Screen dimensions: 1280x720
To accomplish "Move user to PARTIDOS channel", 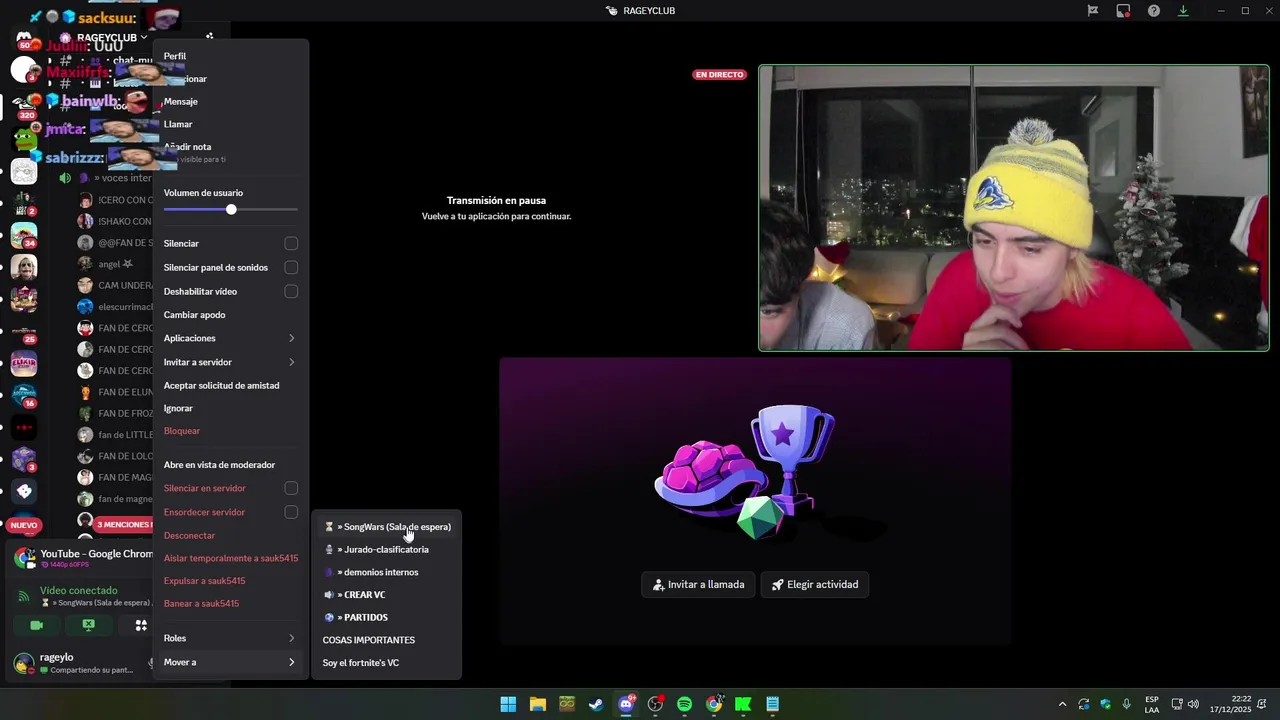I will click(387, 618).
